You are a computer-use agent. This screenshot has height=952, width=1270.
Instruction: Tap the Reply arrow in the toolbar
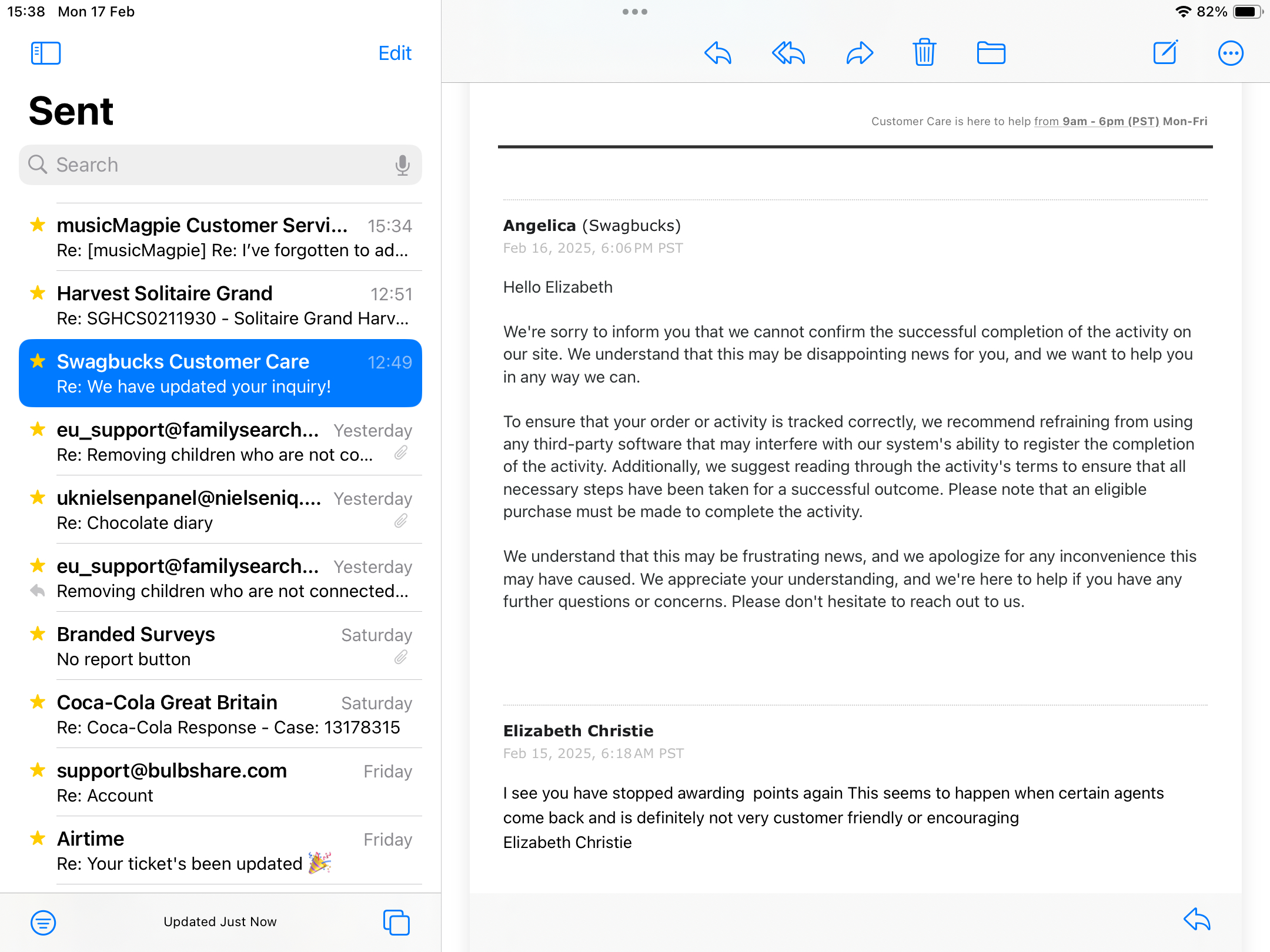[718, 53]
